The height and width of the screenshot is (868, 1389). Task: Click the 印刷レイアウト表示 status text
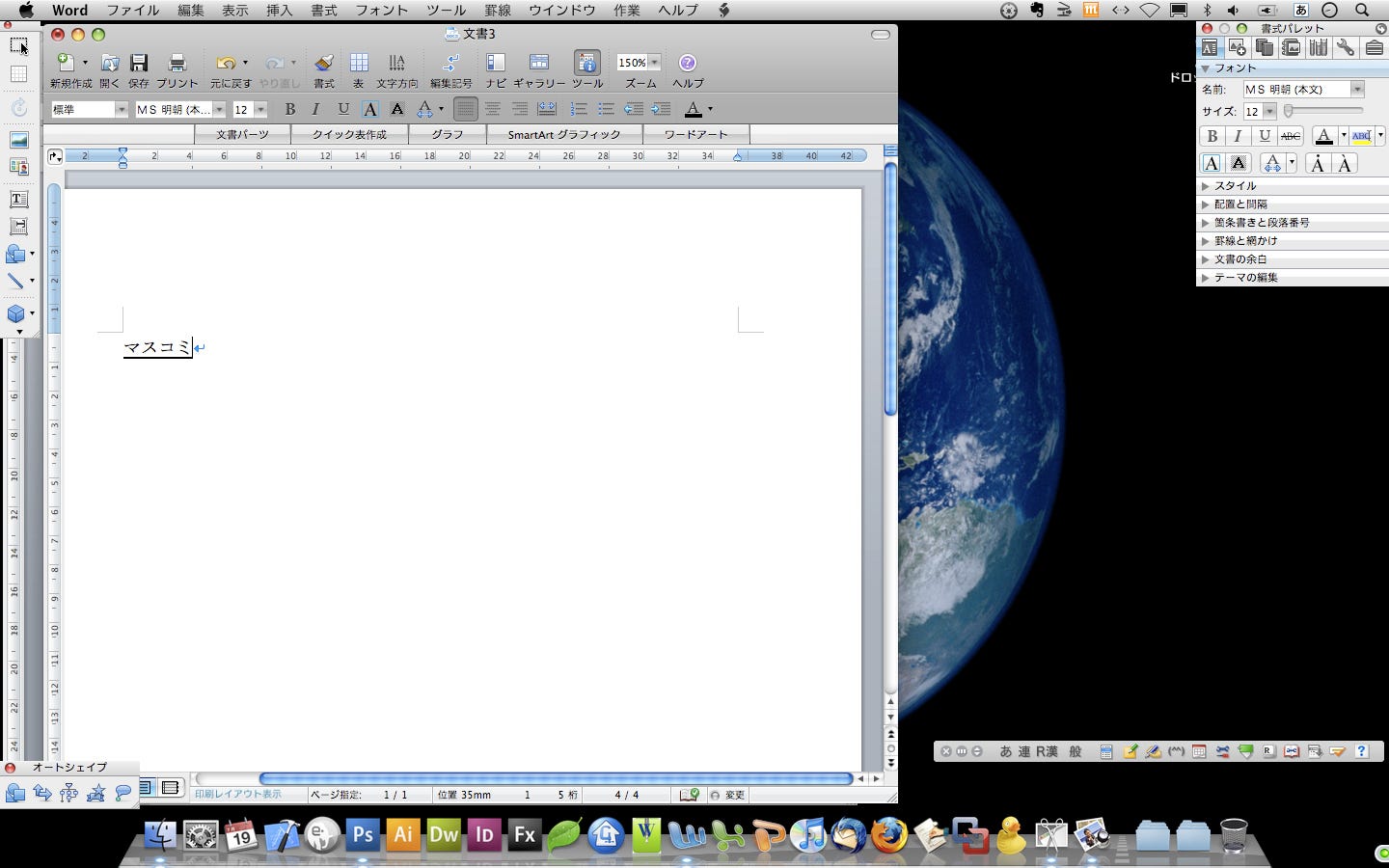click(238, 795)
